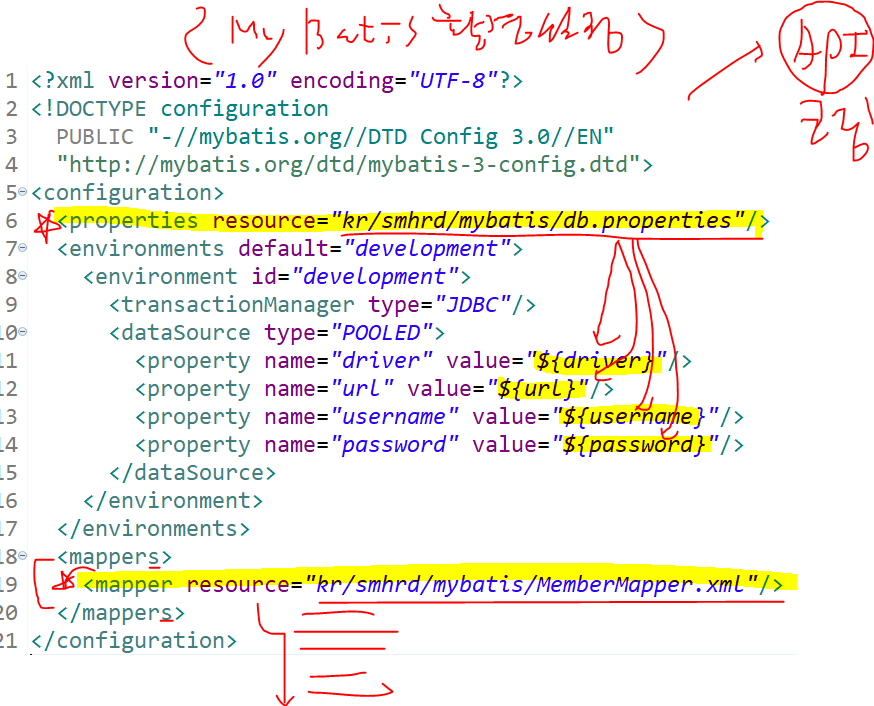Collapse the environments element fold marker
This screenshot has width=874, height=706.
click(22, 247)
